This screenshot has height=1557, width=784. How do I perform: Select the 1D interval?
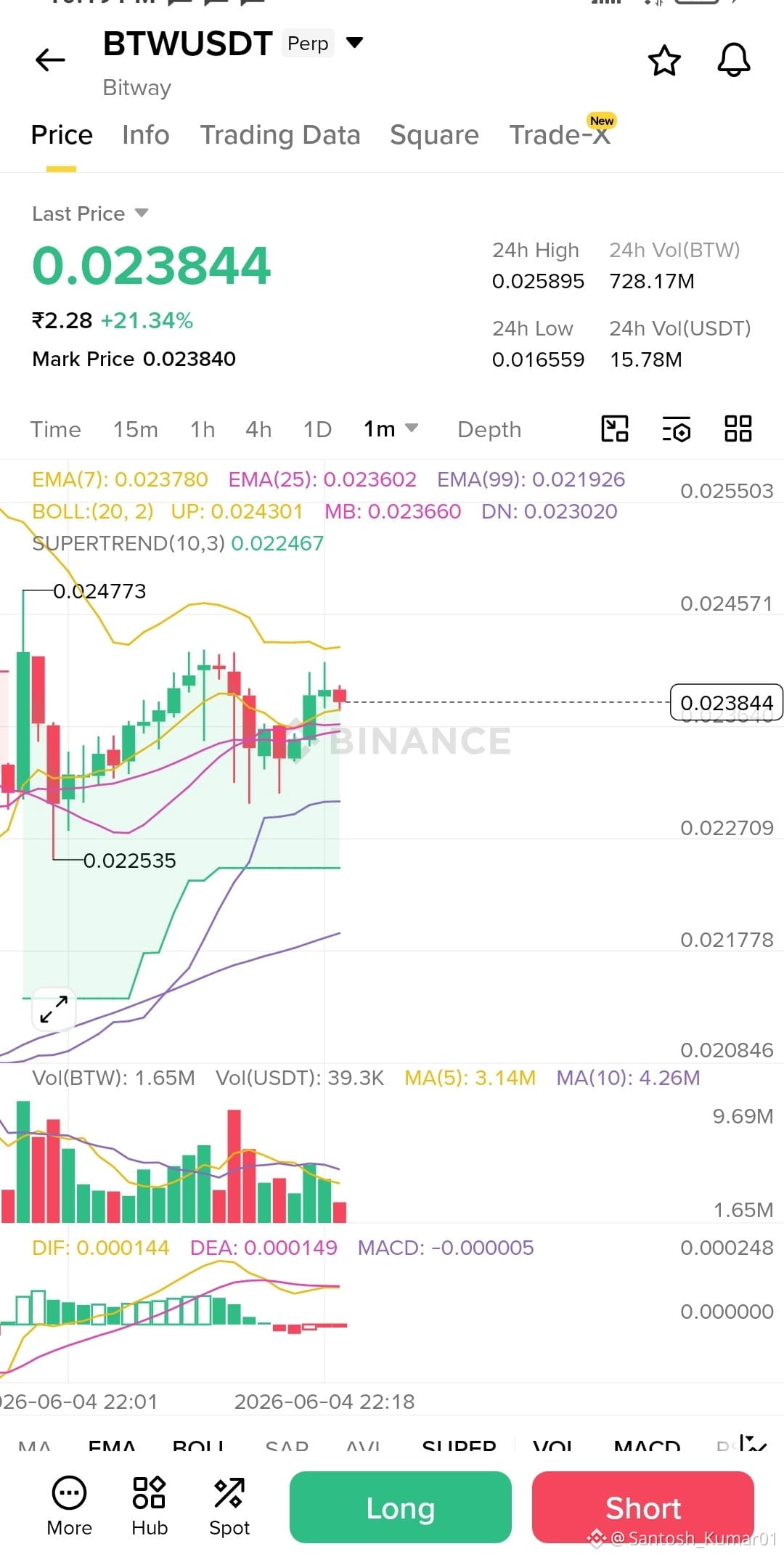317,429
